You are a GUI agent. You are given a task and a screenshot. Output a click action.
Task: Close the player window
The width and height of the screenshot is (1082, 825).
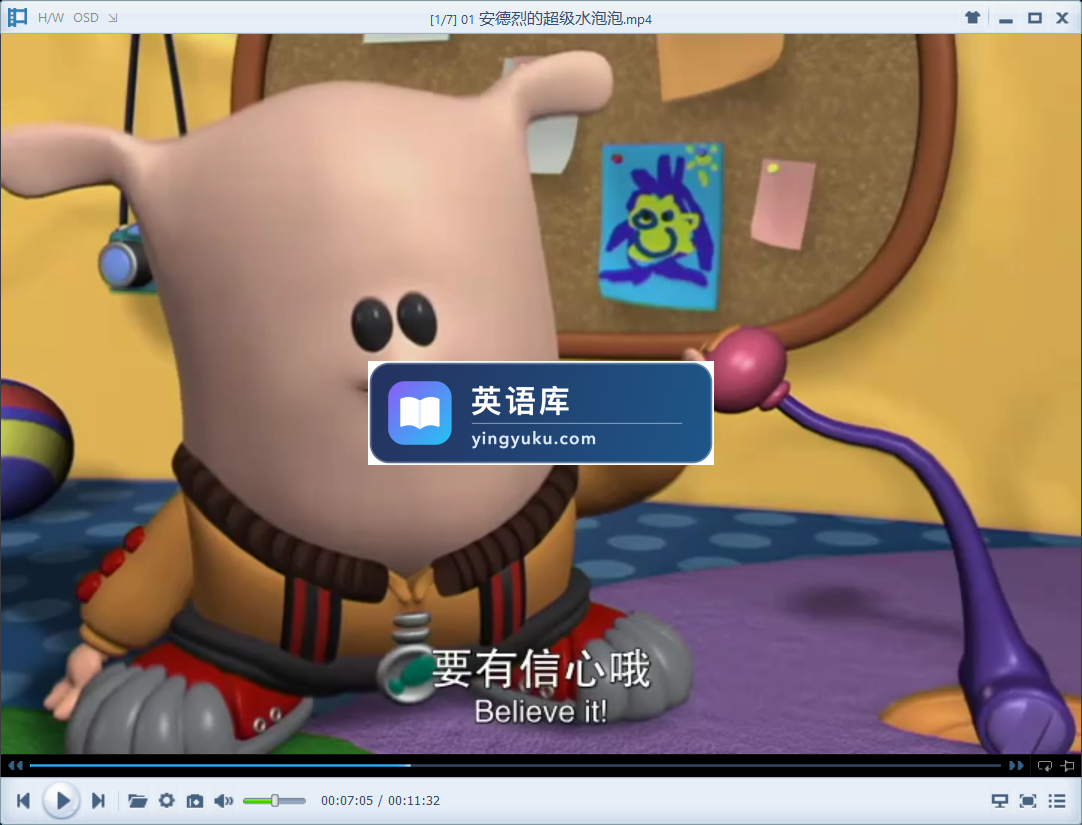(1063, 18)
